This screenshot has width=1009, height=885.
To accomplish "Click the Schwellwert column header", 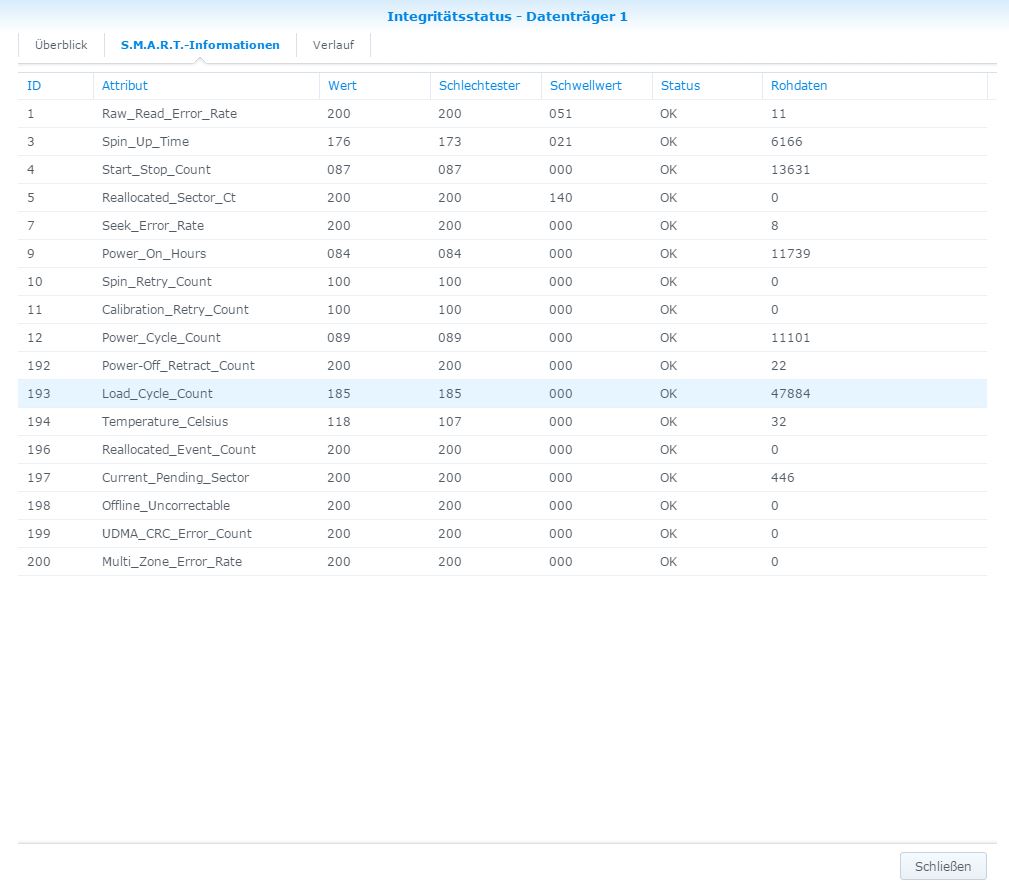I will coord(597,86).
